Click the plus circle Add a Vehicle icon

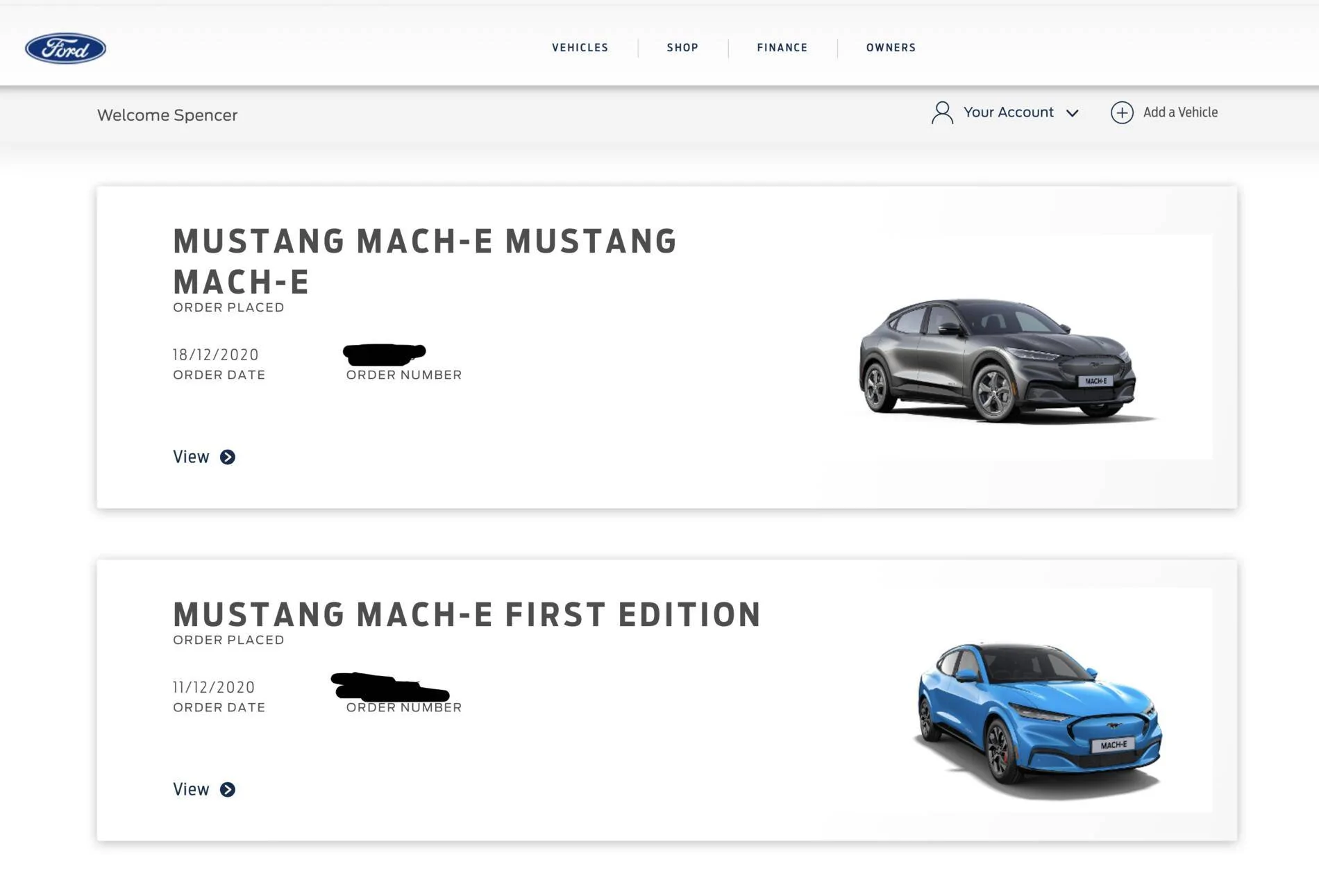[x=1122, y=112]
